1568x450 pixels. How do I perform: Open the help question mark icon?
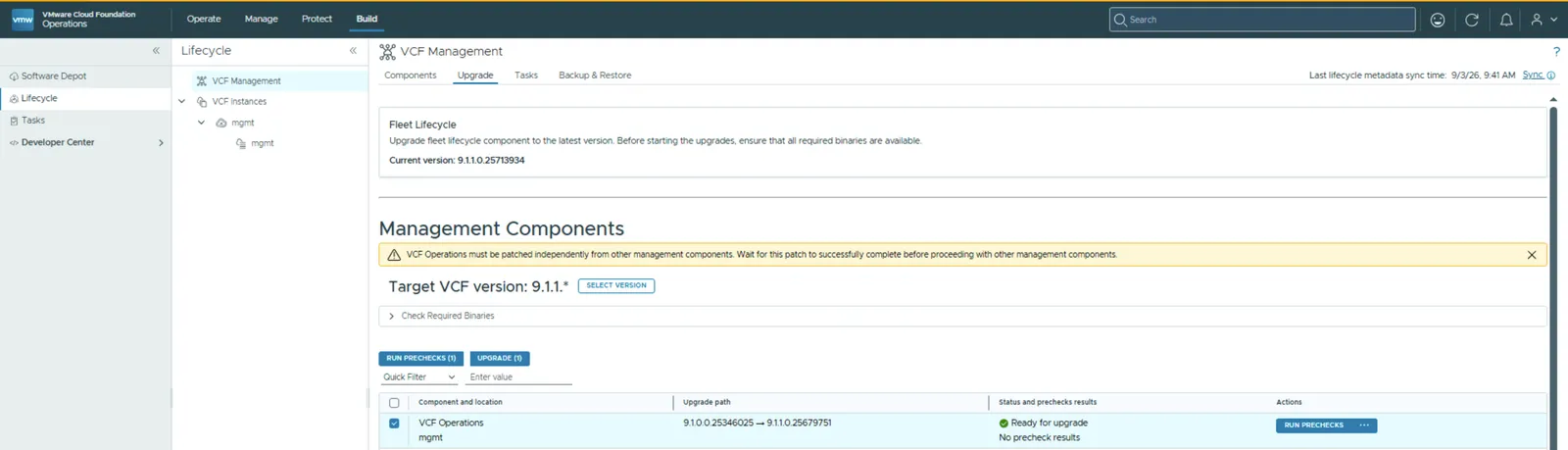[1556, 51]
